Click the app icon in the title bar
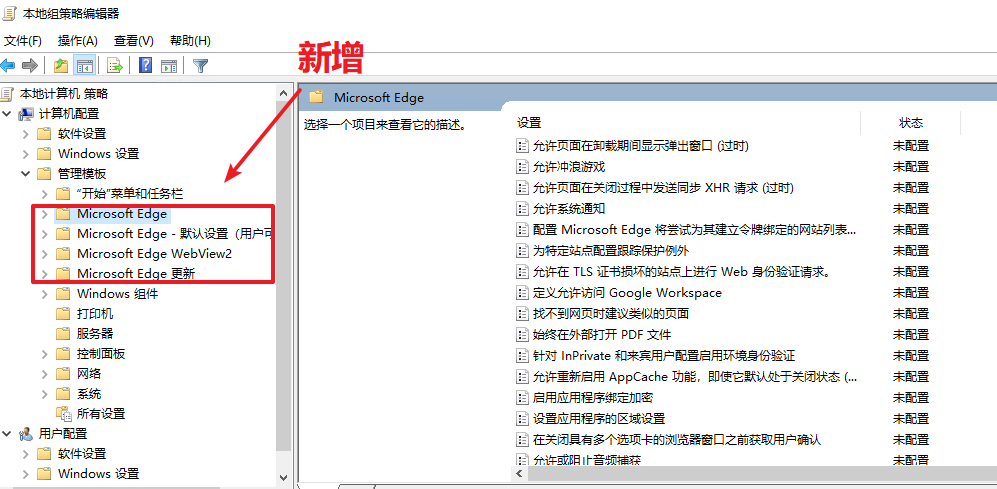The image size is (997, 489). (x=9, y=13)
